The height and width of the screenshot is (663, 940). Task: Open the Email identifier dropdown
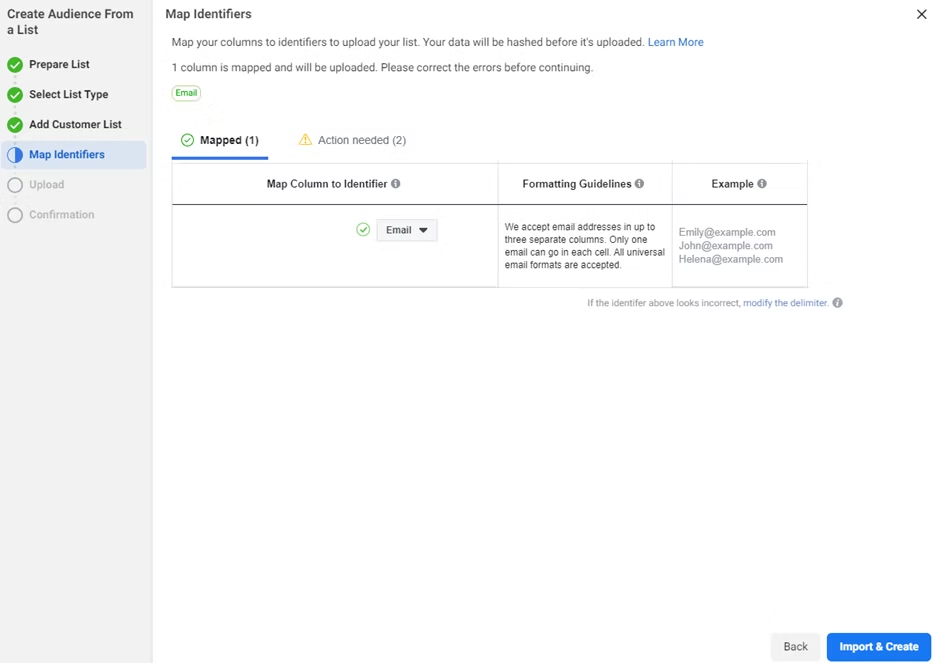pyautogui.click(x=407, y=230)
